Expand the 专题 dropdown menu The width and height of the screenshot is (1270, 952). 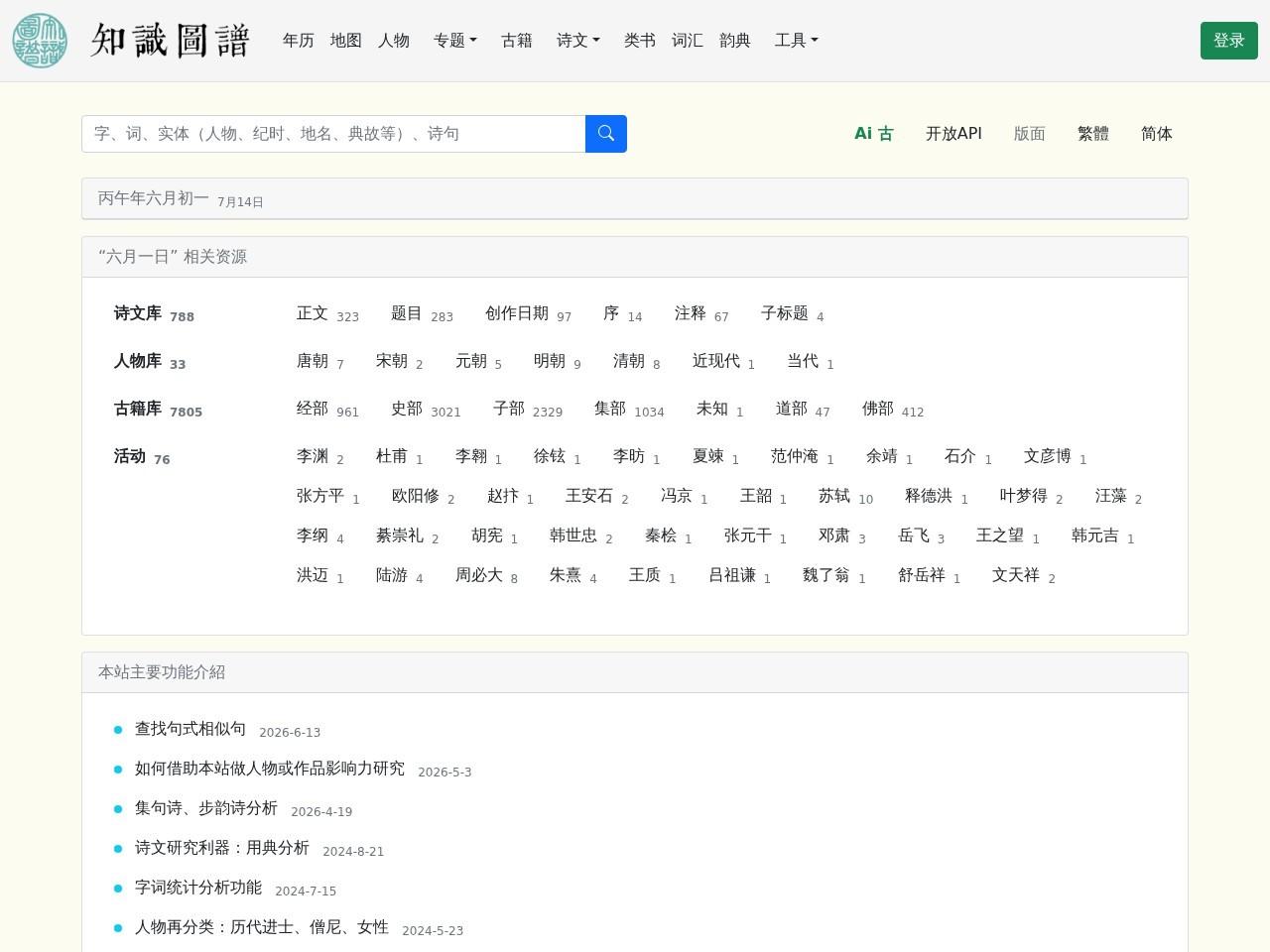point(455,41)
